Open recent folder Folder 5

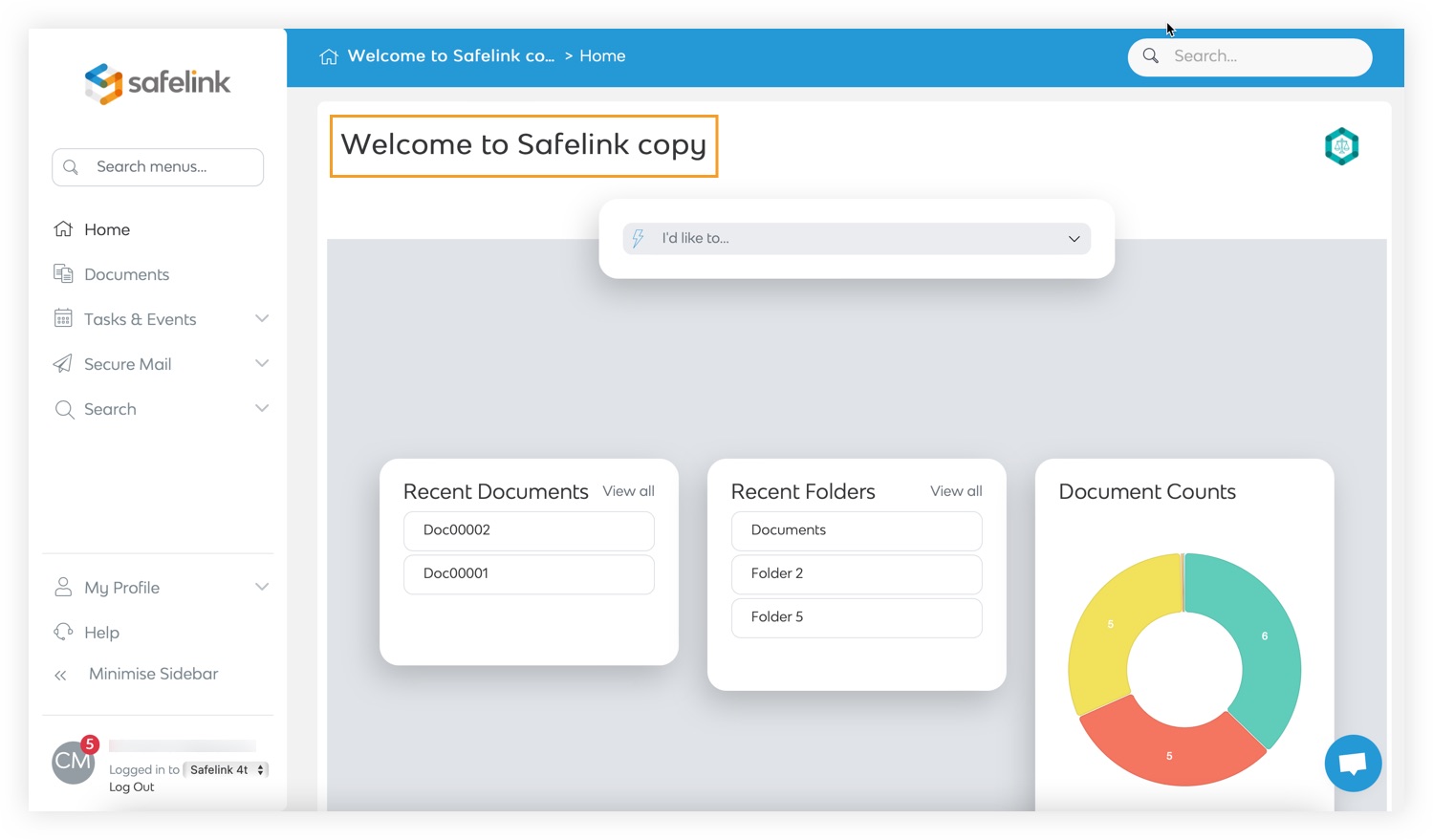point(857,618)
